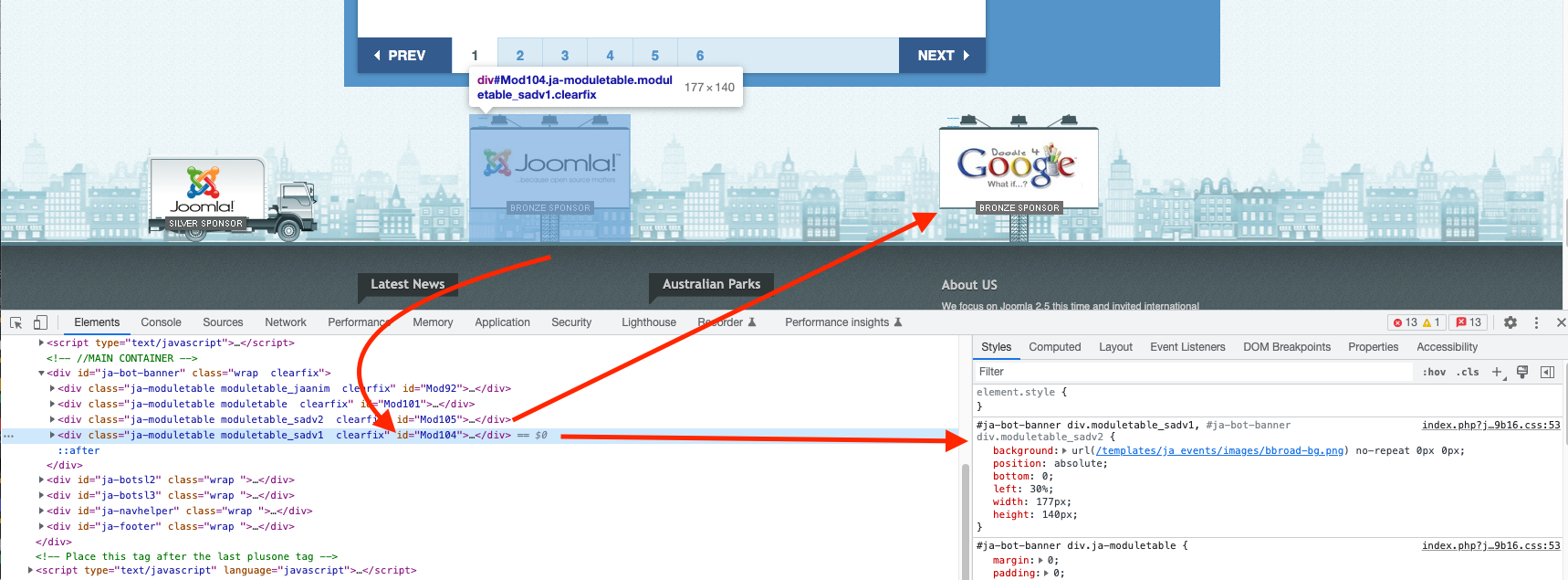
Task: Expand the top text/javascript script node
Action: (41, 343)
